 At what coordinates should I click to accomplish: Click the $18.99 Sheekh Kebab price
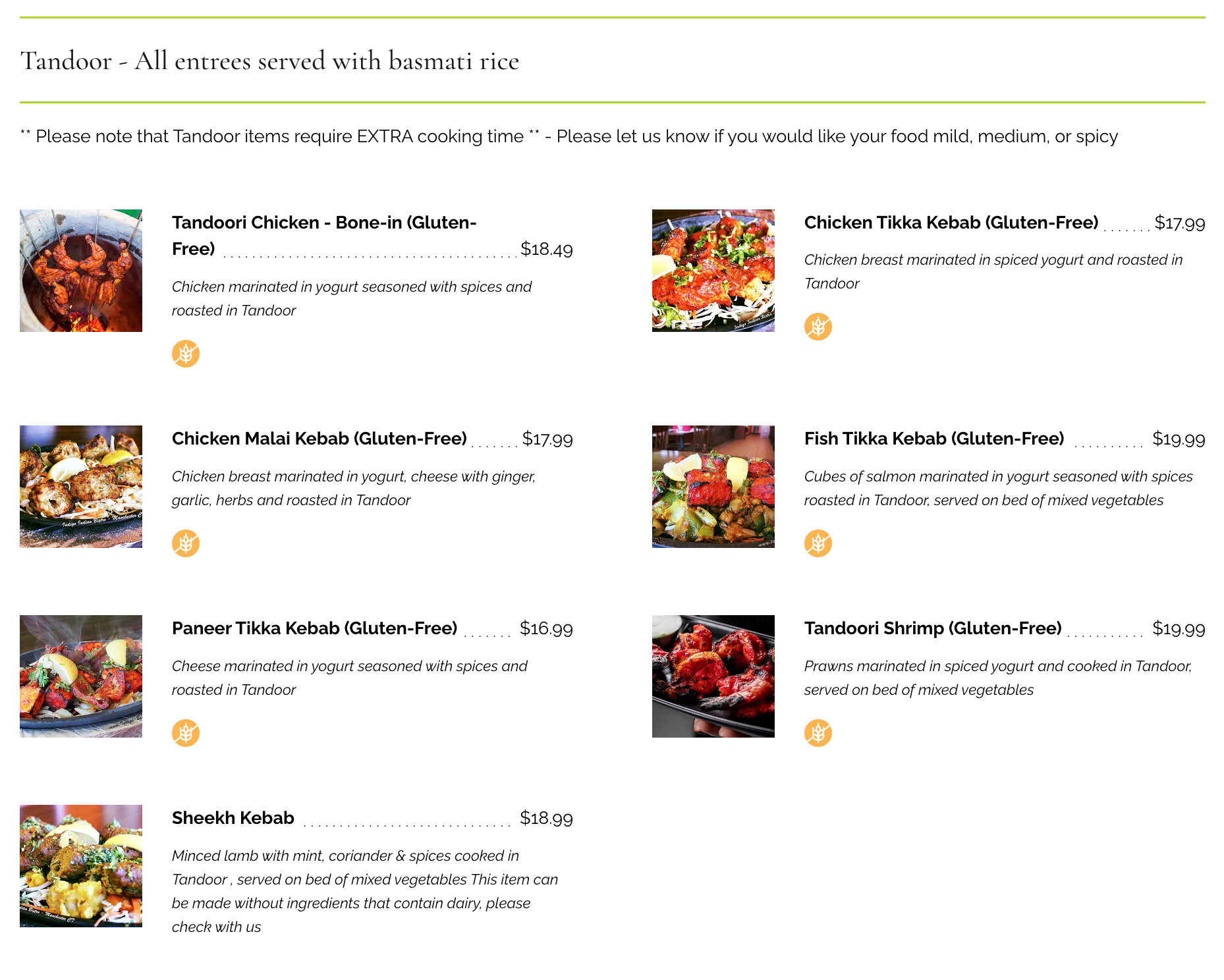click(x=546, y=818)
